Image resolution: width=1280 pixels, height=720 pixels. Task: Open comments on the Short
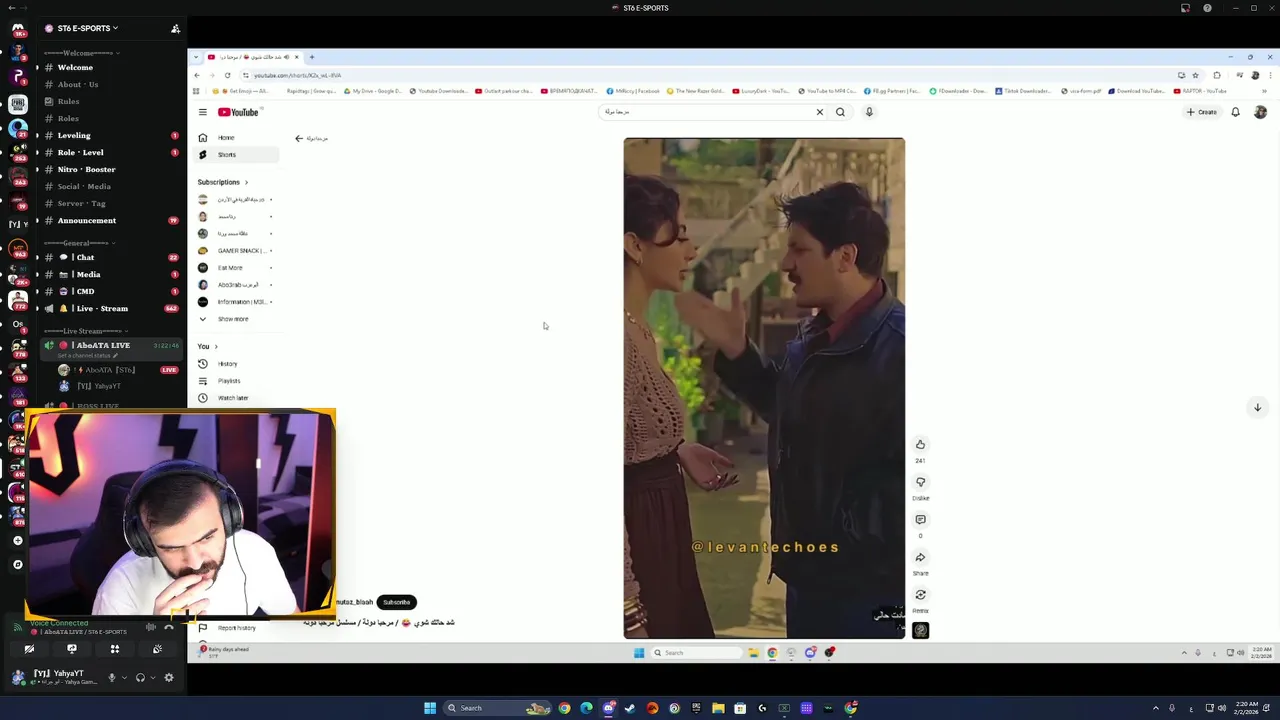pos(921,520)
